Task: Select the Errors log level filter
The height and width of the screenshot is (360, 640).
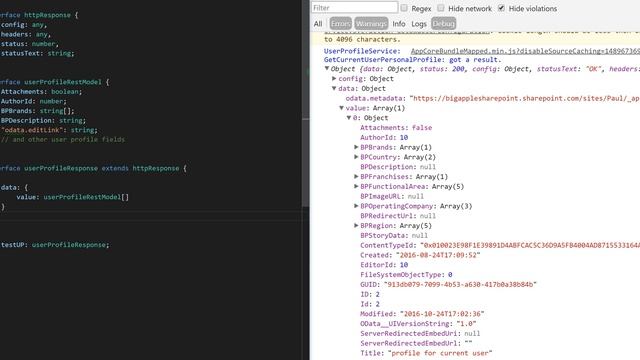Action: point(340,24)
